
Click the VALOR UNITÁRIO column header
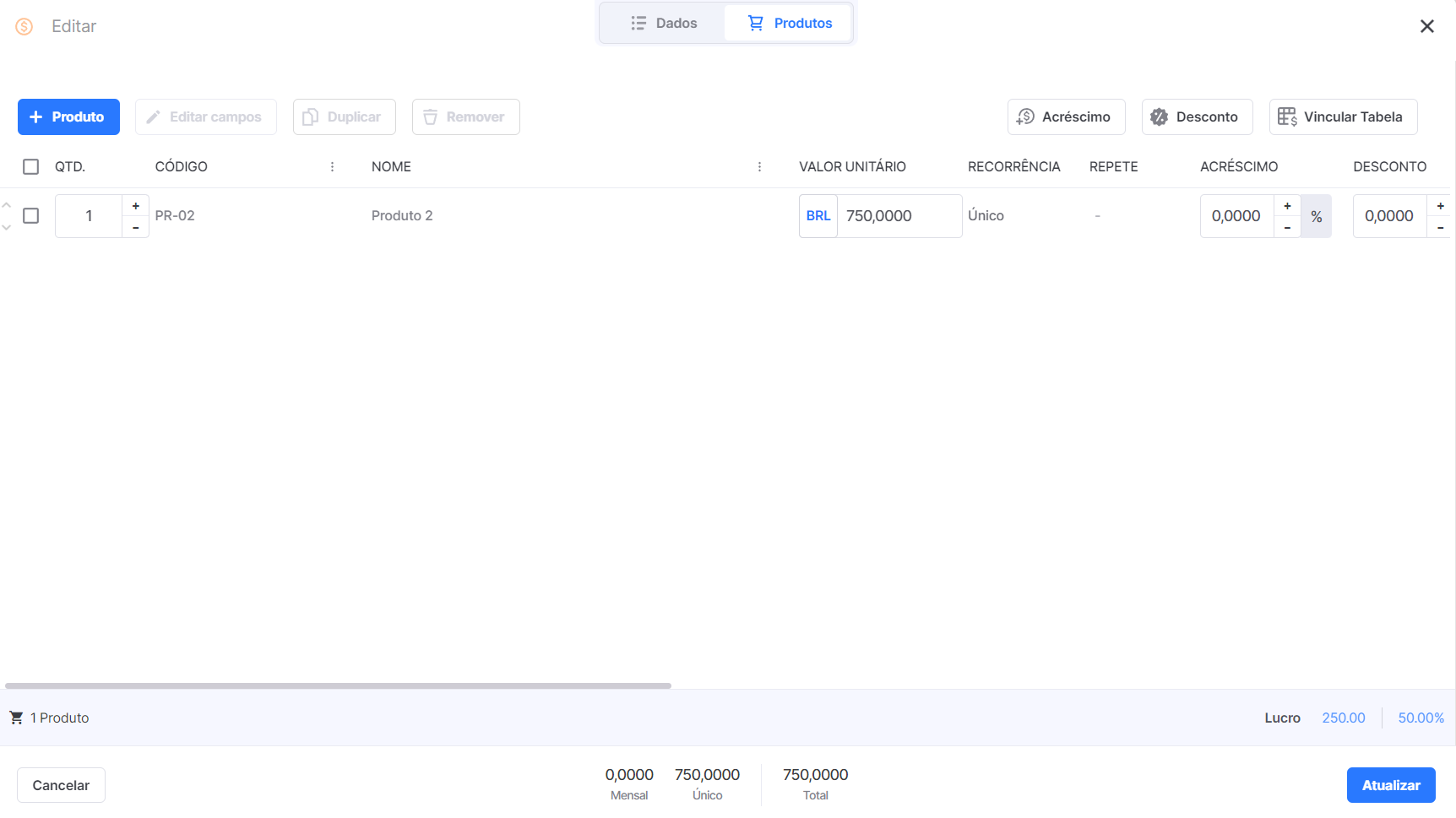pos(852,167)
